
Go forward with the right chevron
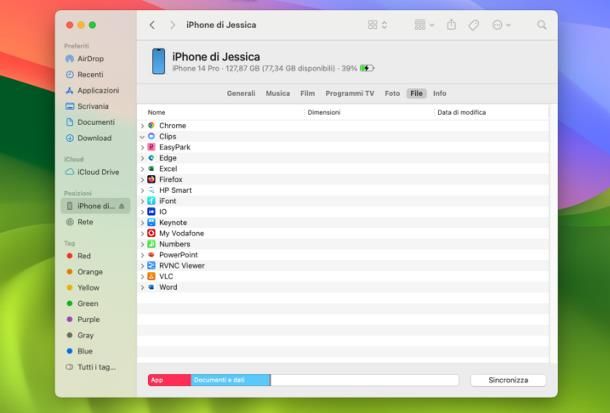coord(172,25)
